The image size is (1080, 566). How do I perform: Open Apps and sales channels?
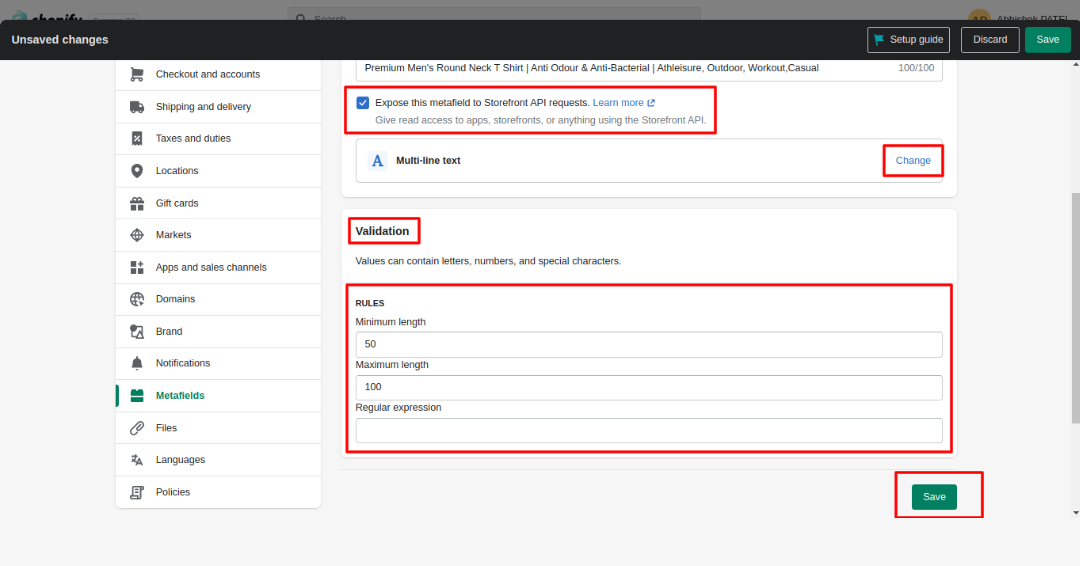tap(218, 267)
